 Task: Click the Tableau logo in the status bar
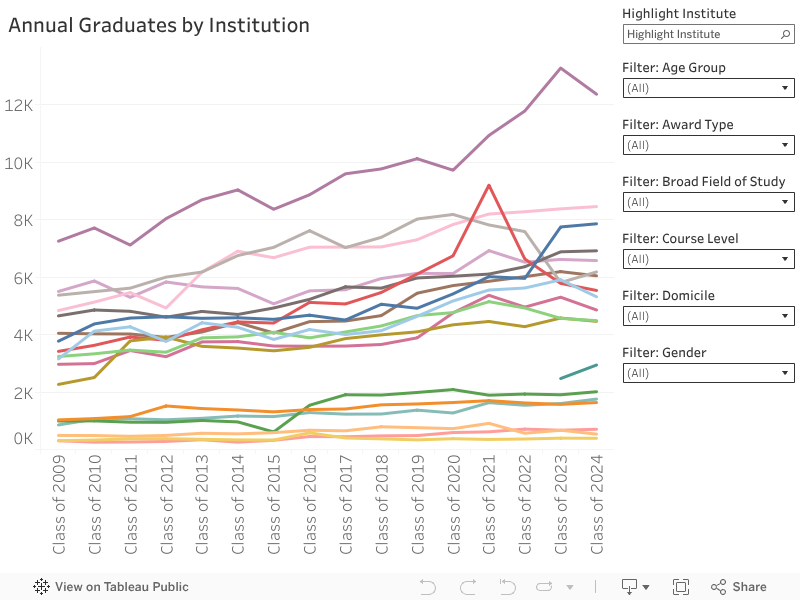[x=40, y=587]
